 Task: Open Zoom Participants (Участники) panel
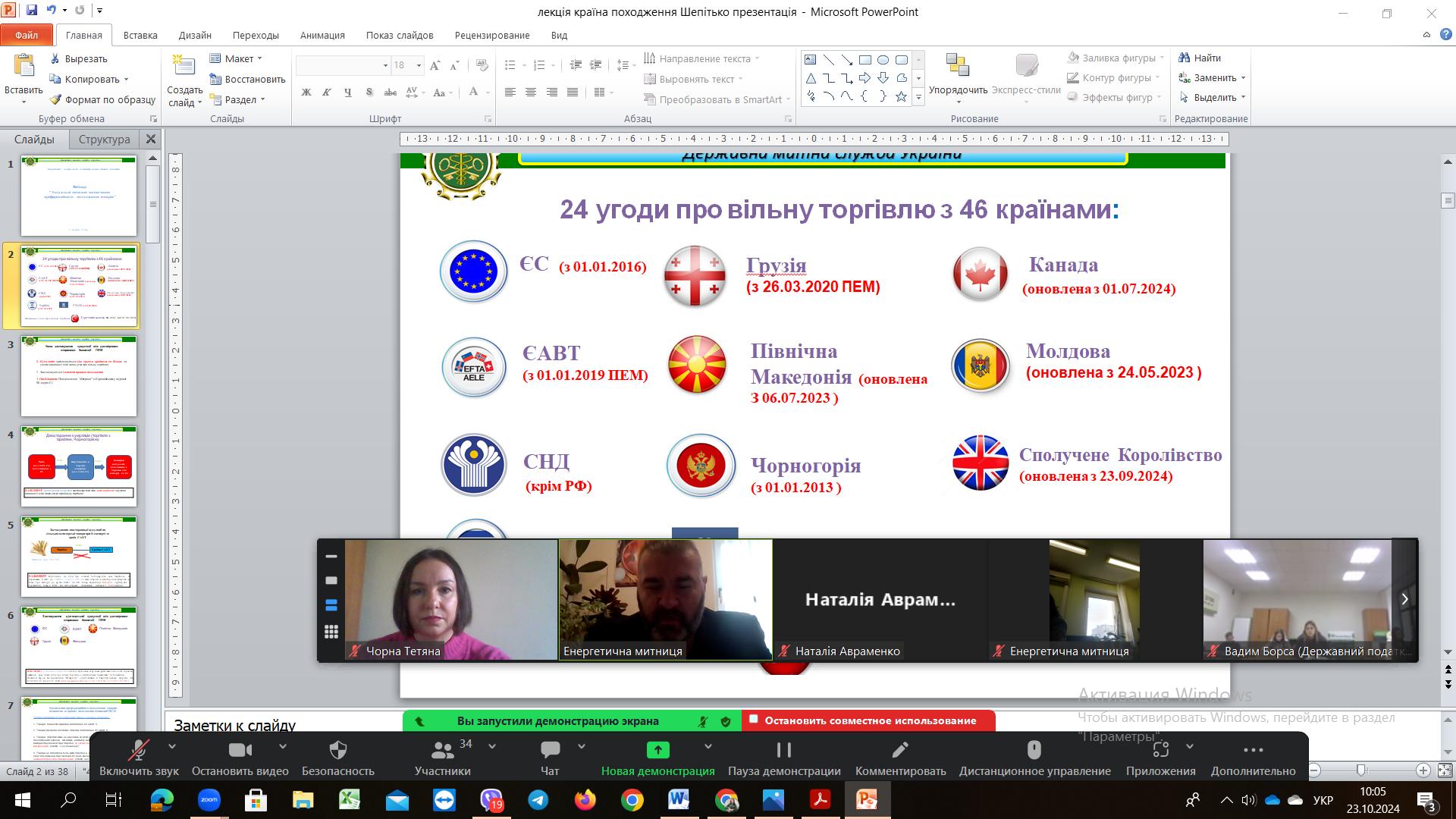442,758
